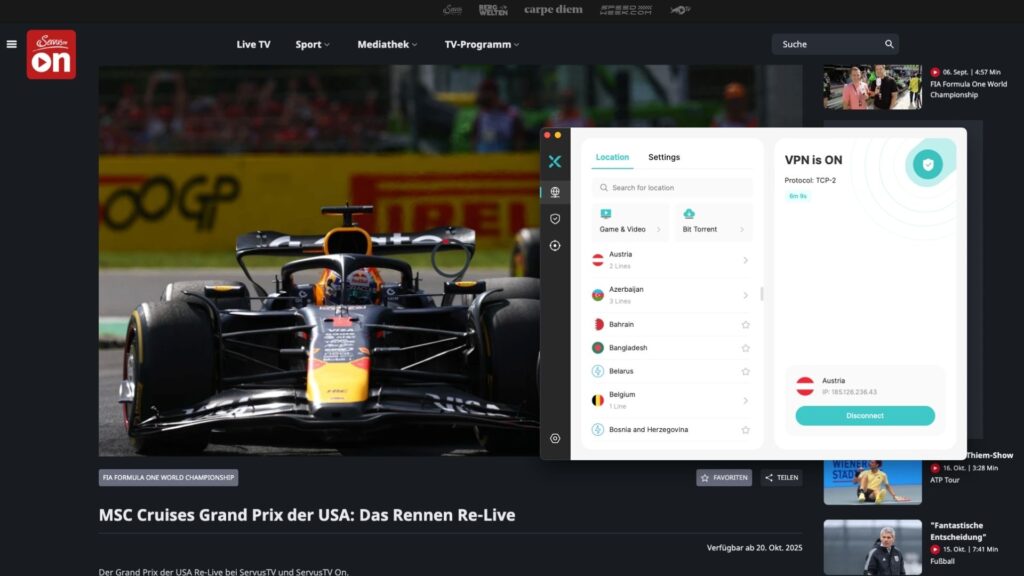
Task: Expand the Game & Video category
Action: tap(630, 222)
